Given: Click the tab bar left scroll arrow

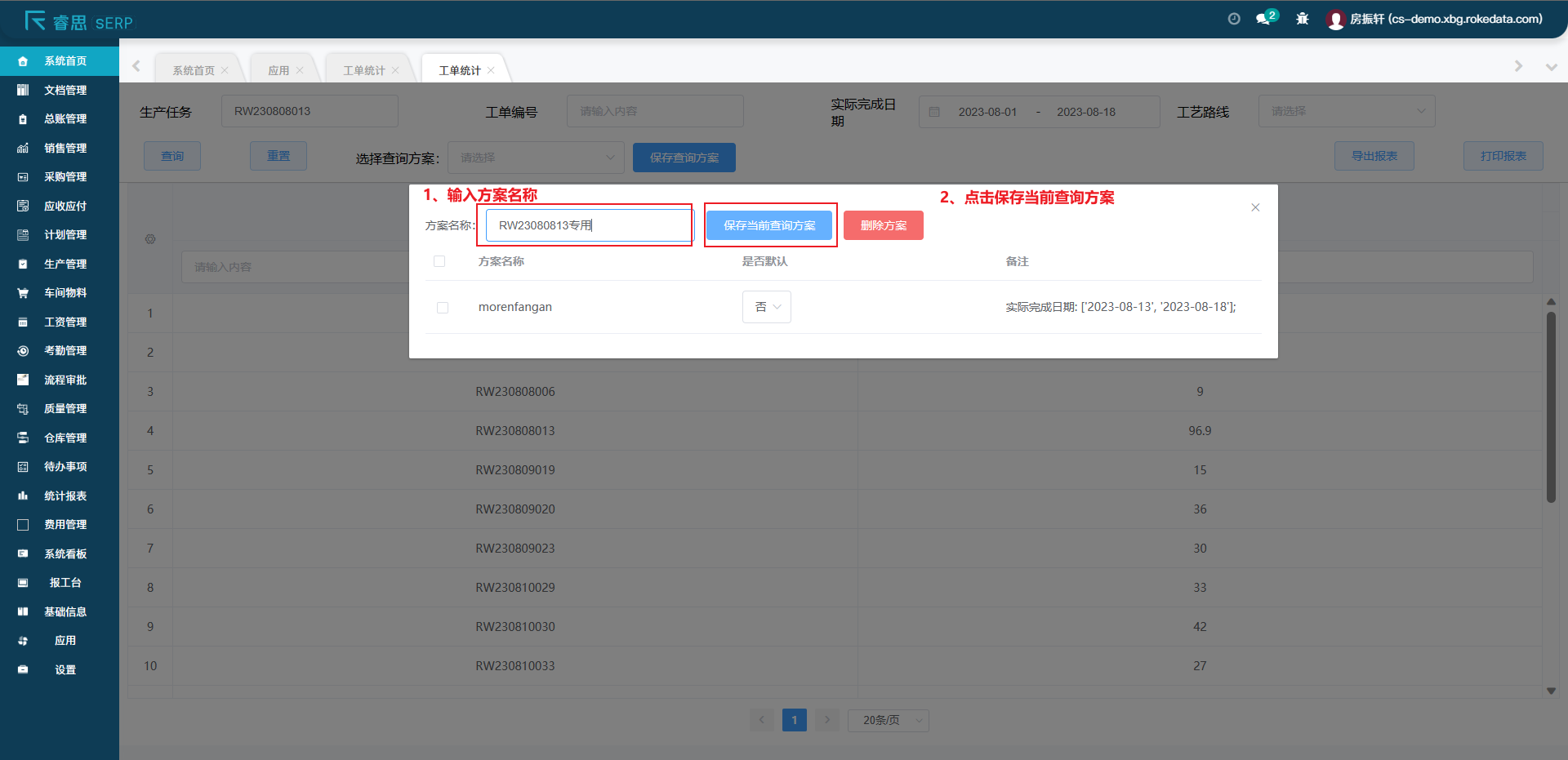Looking at the screenshot, I should click(x=136, y=66).
